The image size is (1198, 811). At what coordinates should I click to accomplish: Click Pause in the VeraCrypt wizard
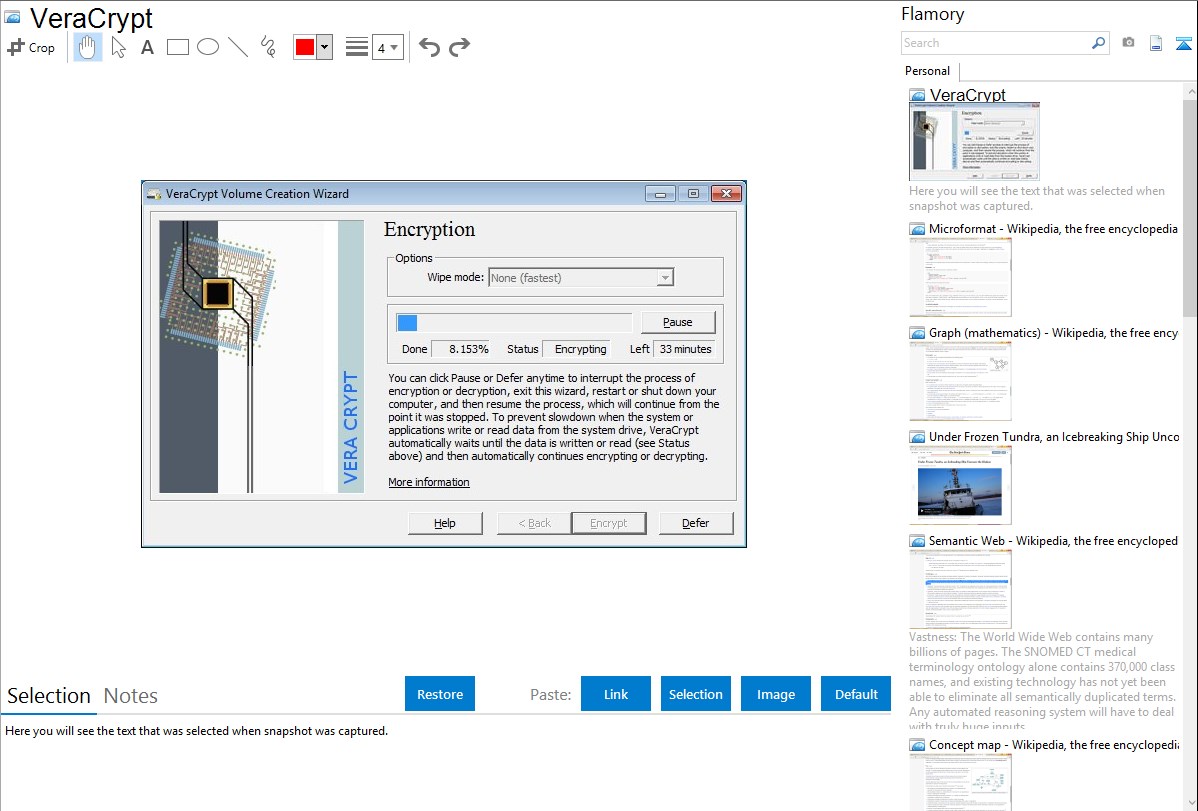coord(678,322)
